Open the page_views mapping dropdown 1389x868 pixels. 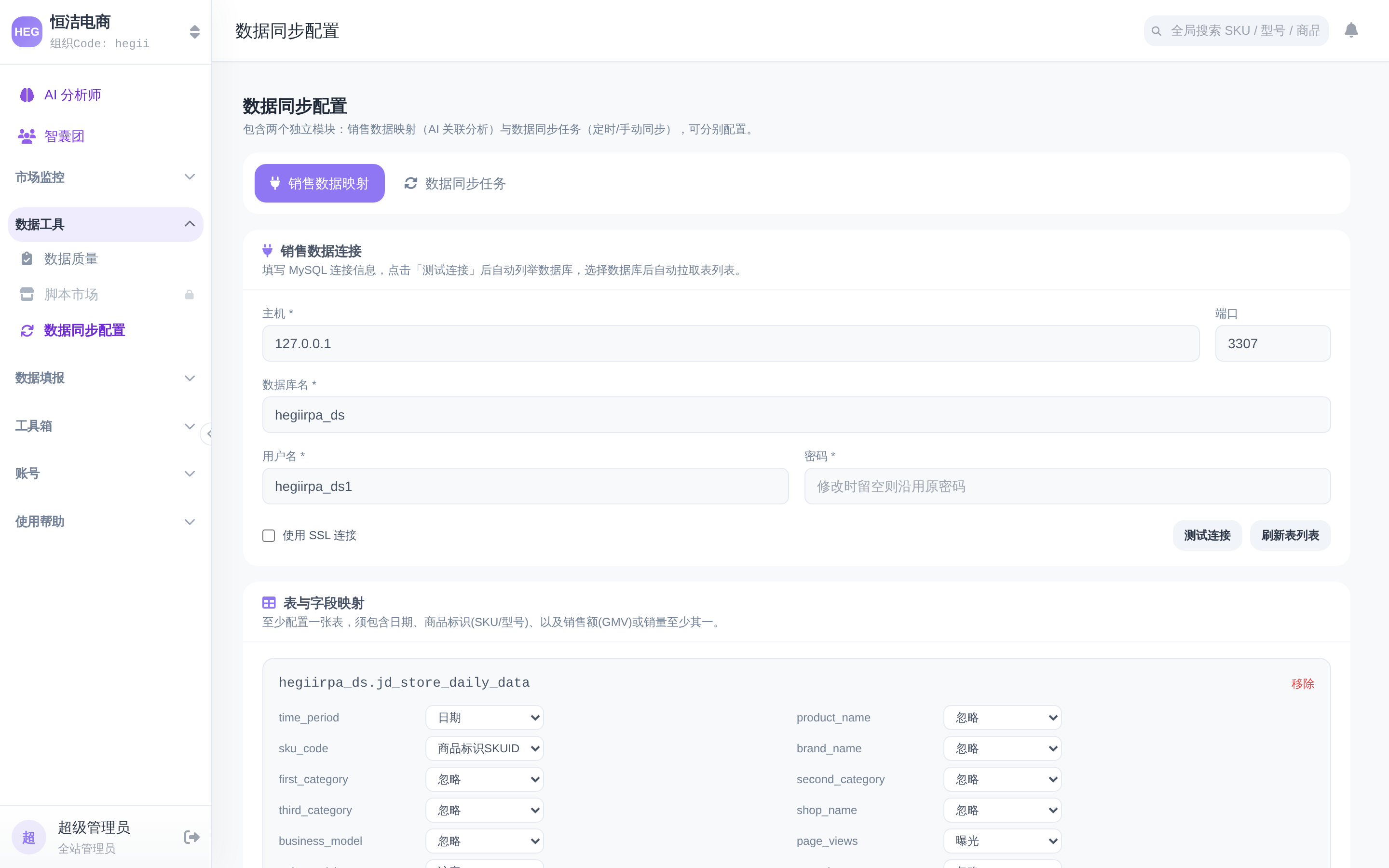pos(1003,841)
